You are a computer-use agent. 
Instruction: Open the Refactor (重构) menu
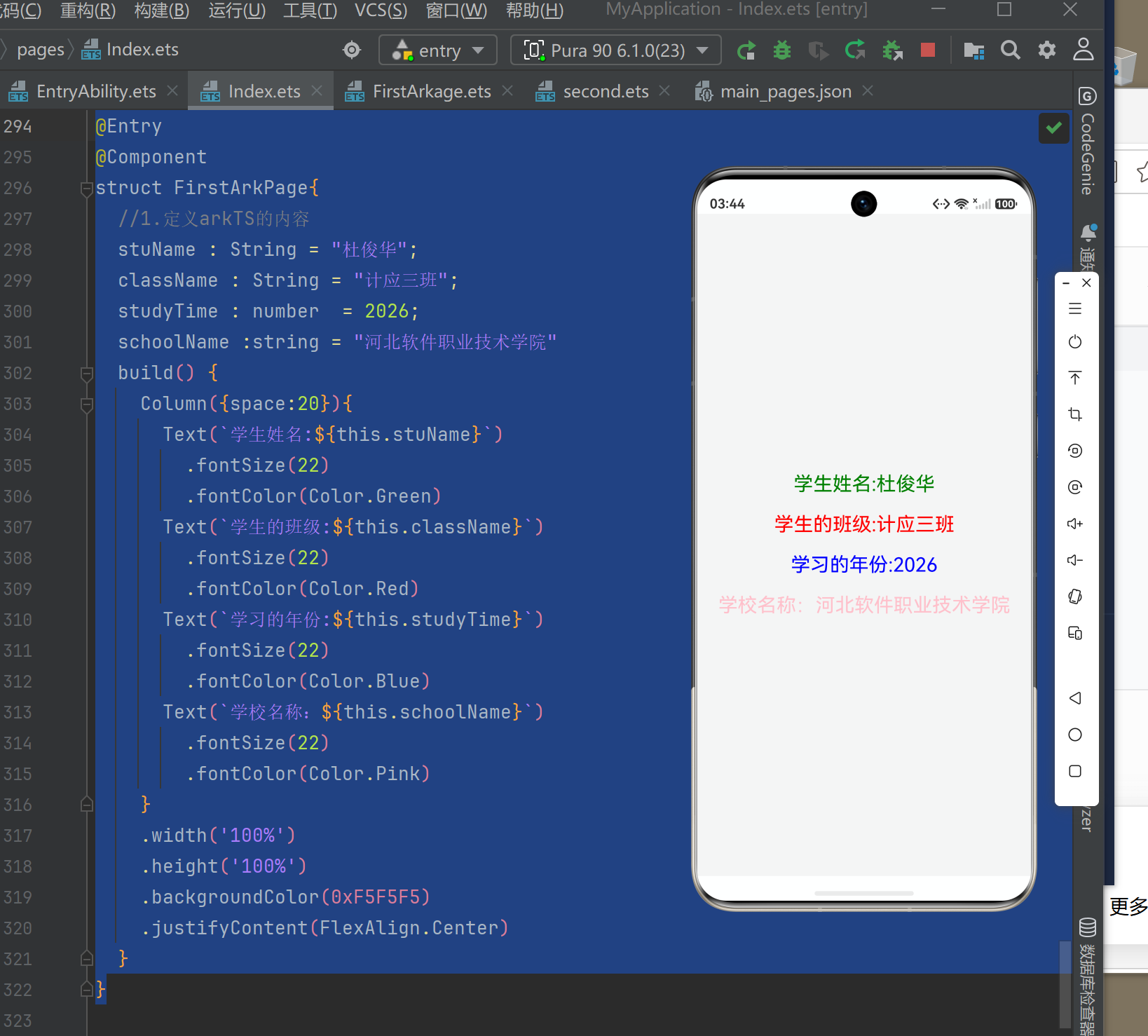pos(88,11)
